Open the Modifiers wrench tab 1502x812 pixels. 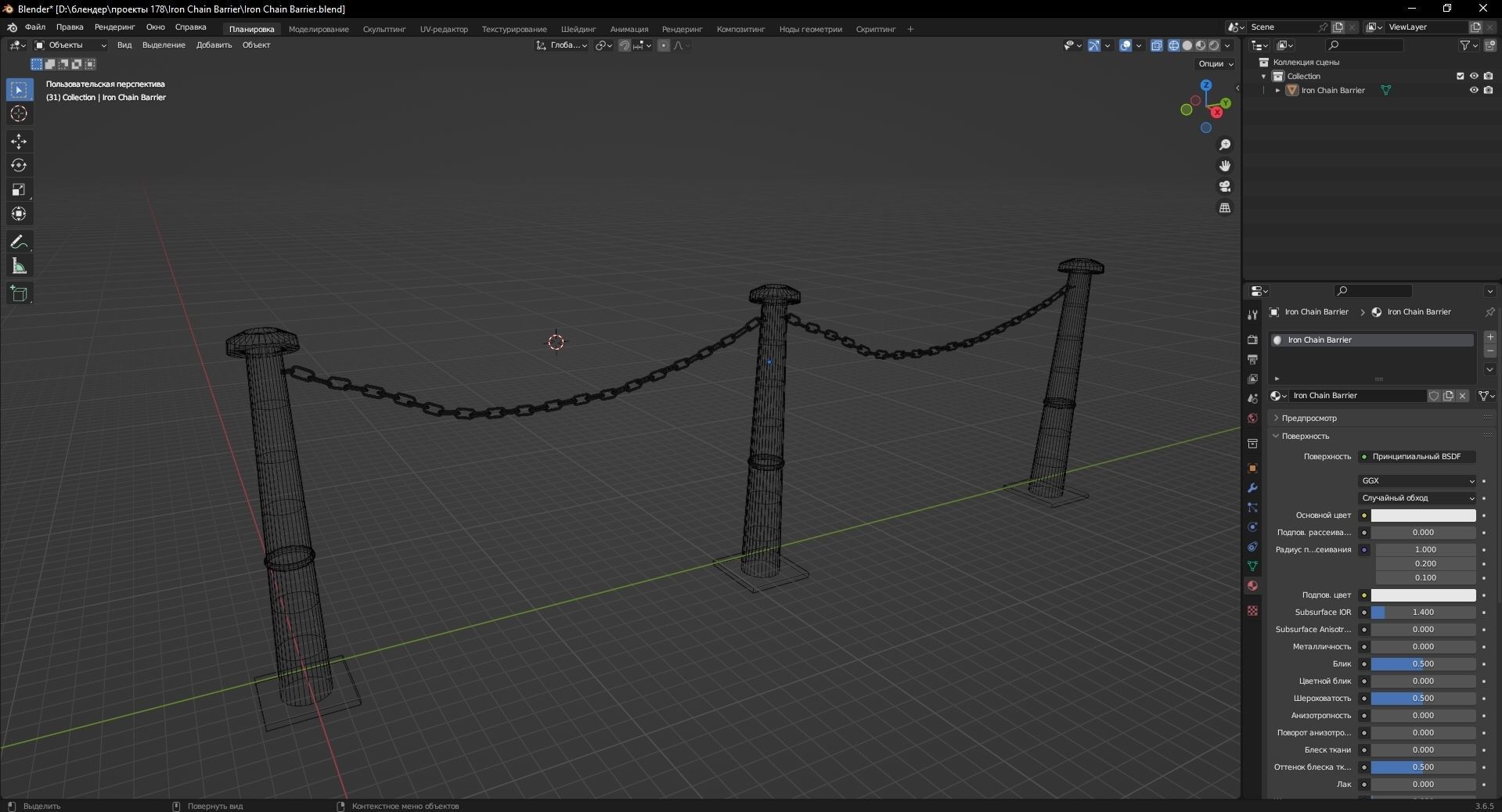pos(1252,487)
